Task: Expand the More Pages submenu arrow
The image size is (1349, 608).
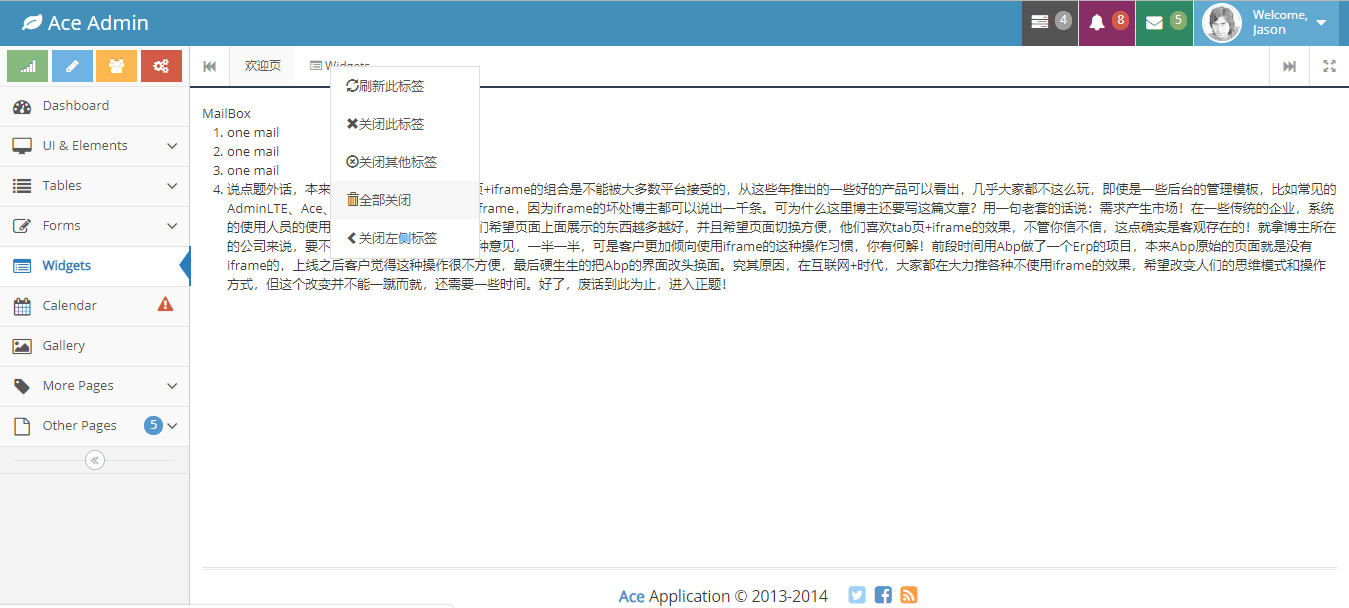Action: [172, 386]
